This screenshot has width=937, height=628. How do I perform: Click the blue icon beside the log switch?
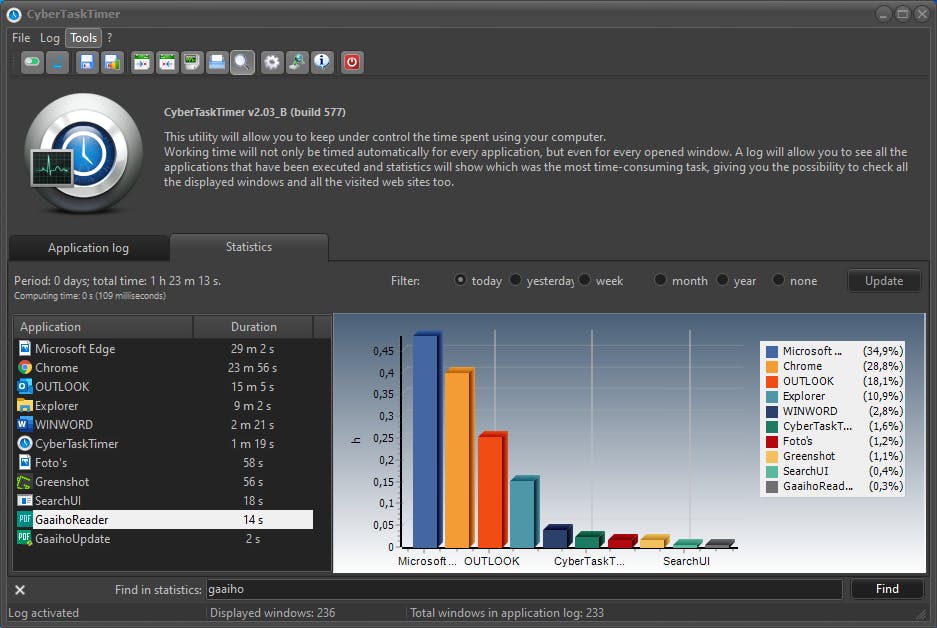coord(57,62)
